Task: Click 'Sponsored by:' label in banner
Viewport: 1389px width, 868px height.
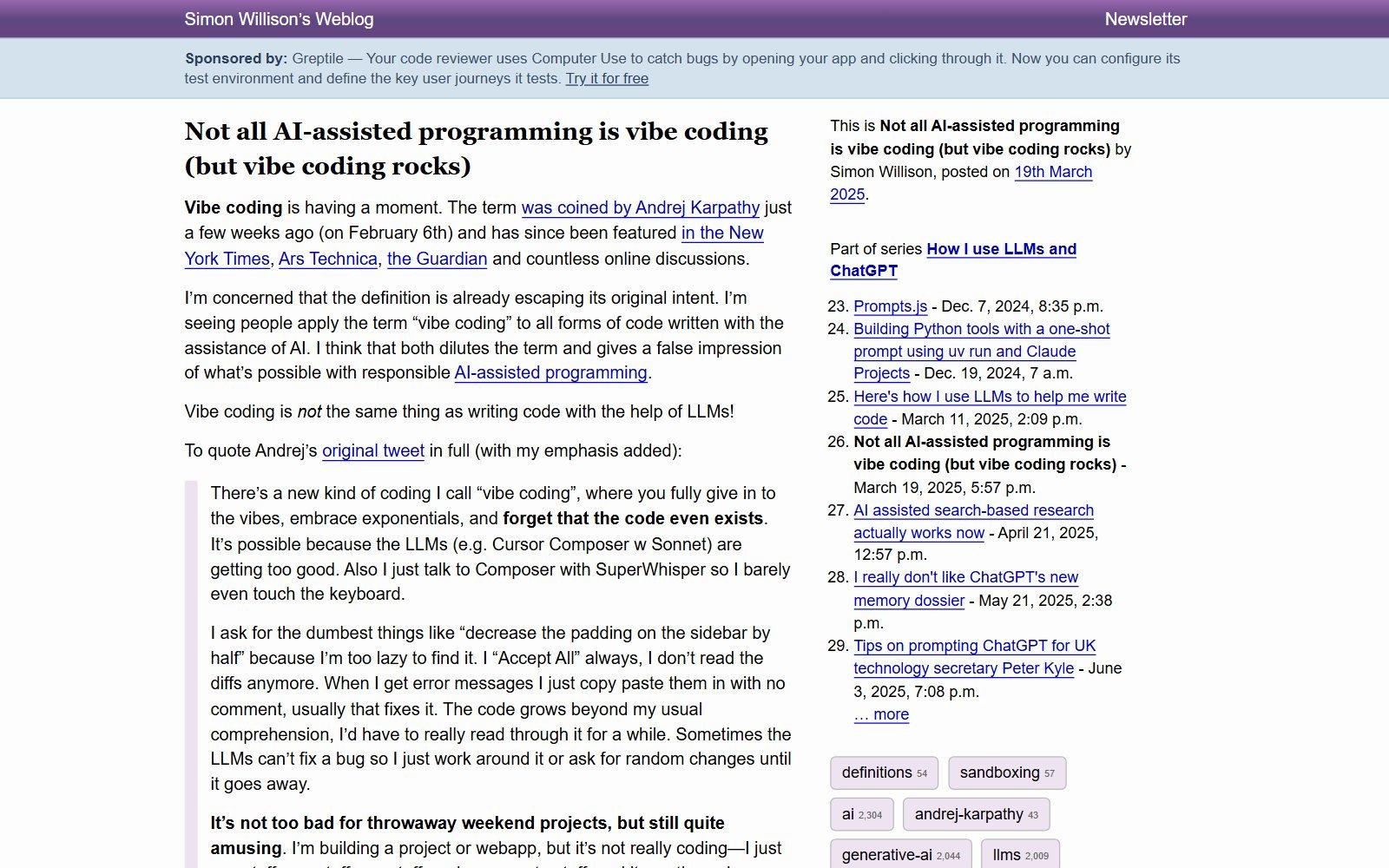Action: 235,58
